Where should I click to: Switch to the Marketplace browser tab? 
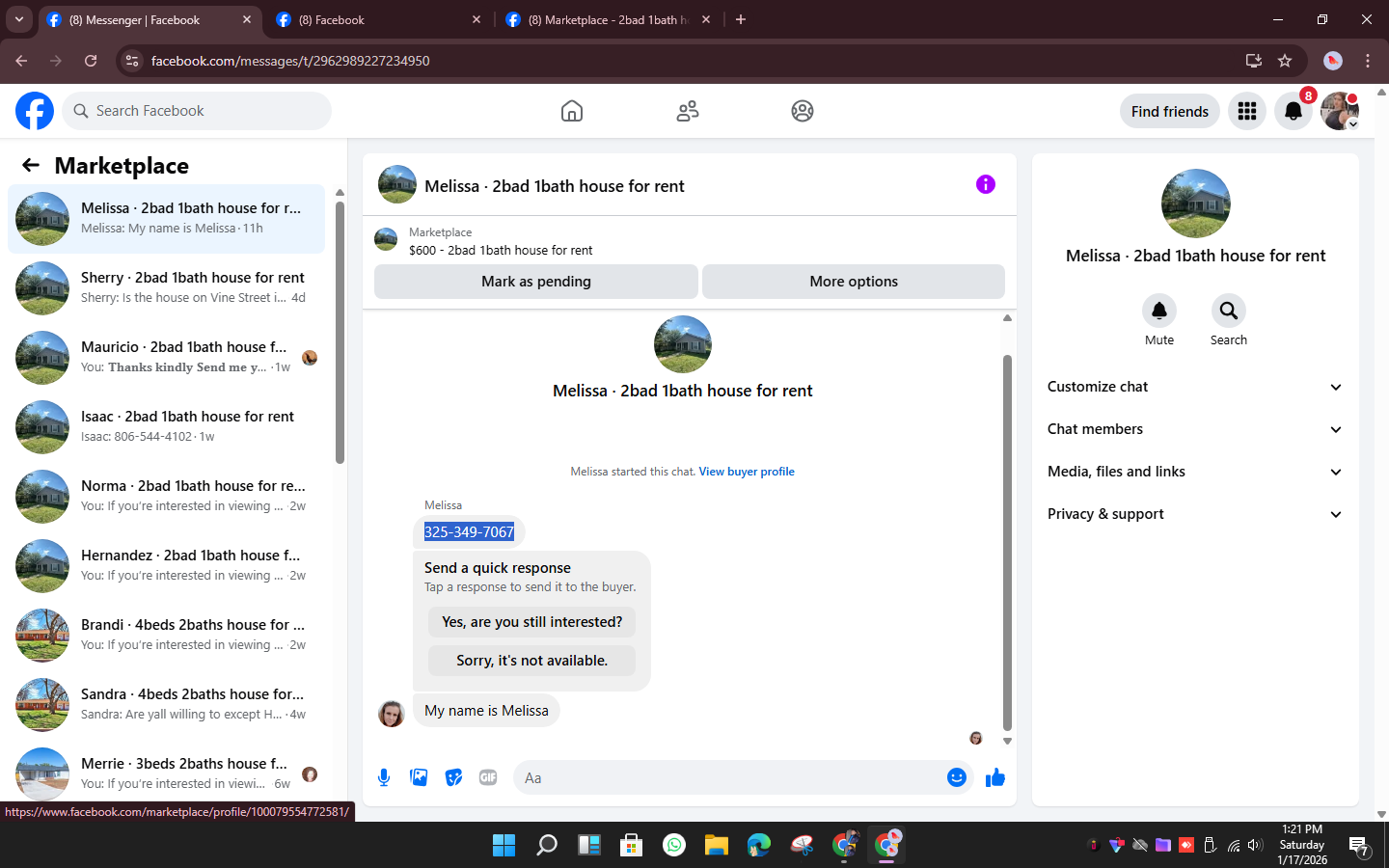coord(609,19)
